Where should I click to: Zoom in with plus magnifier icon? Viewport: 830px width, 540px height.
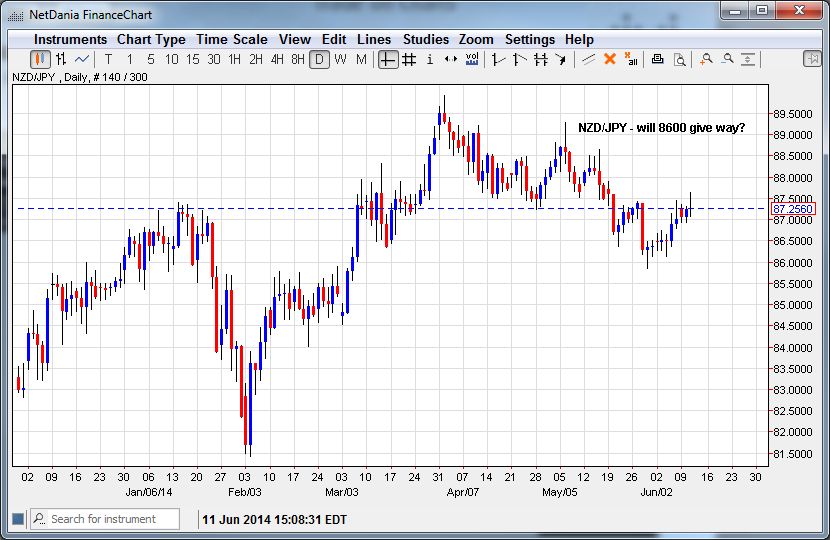tap(706, 59)
